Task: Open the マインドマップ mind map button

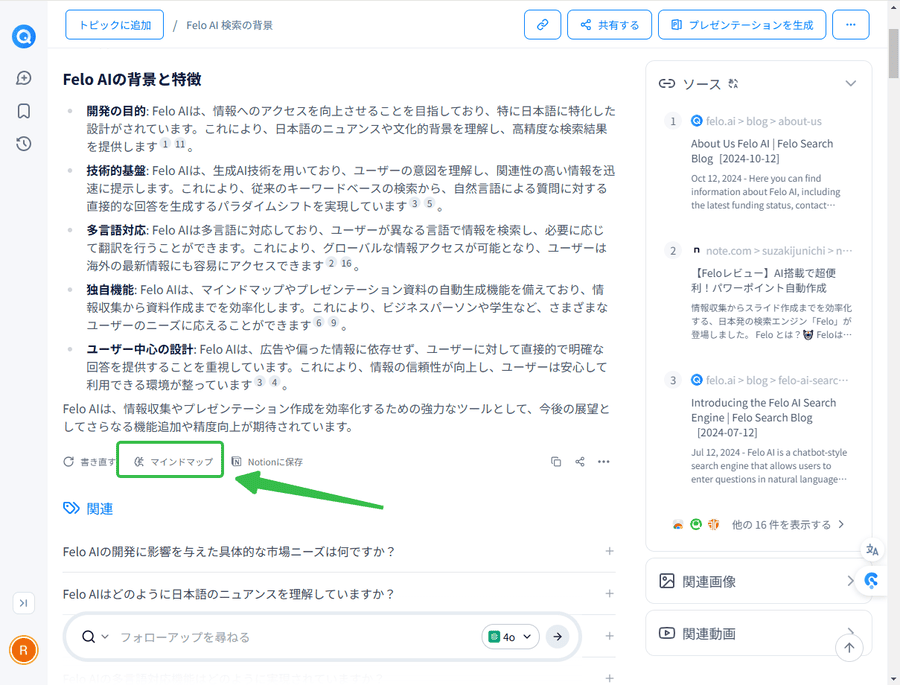Action: [173, 462]
